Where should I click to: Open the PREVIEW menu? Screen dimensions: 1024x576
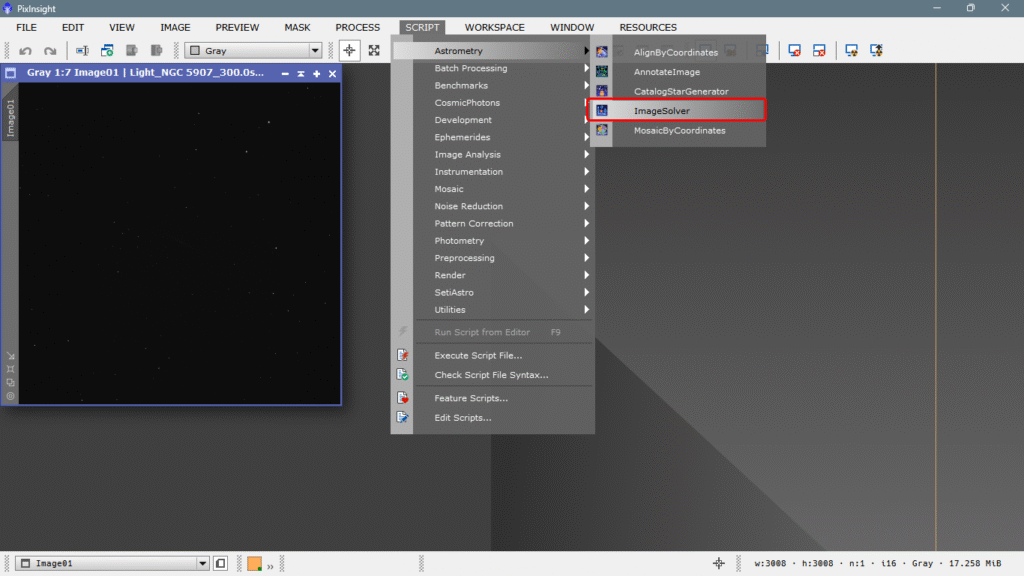pos(237,27)
